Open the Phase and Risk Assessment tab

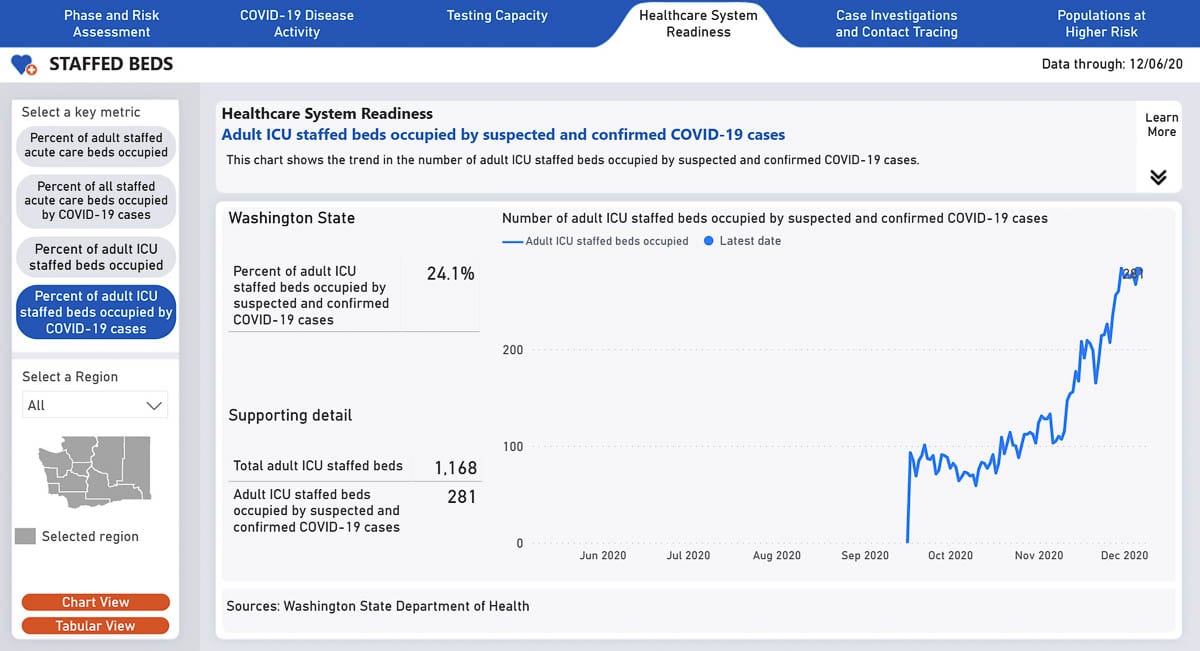111,23
